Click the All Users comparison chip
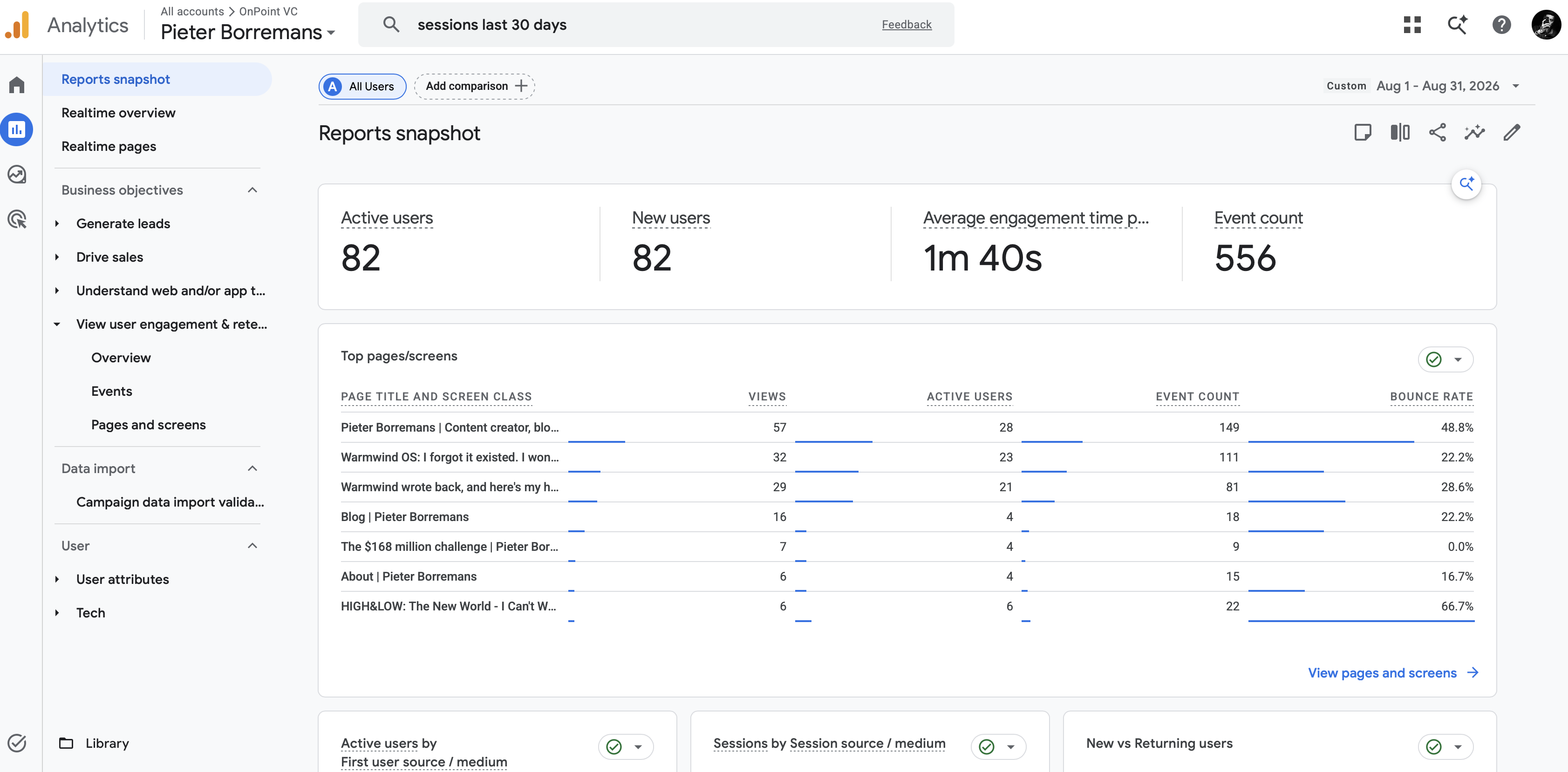This screenshot has height=772, width=1568. point(362,87)
